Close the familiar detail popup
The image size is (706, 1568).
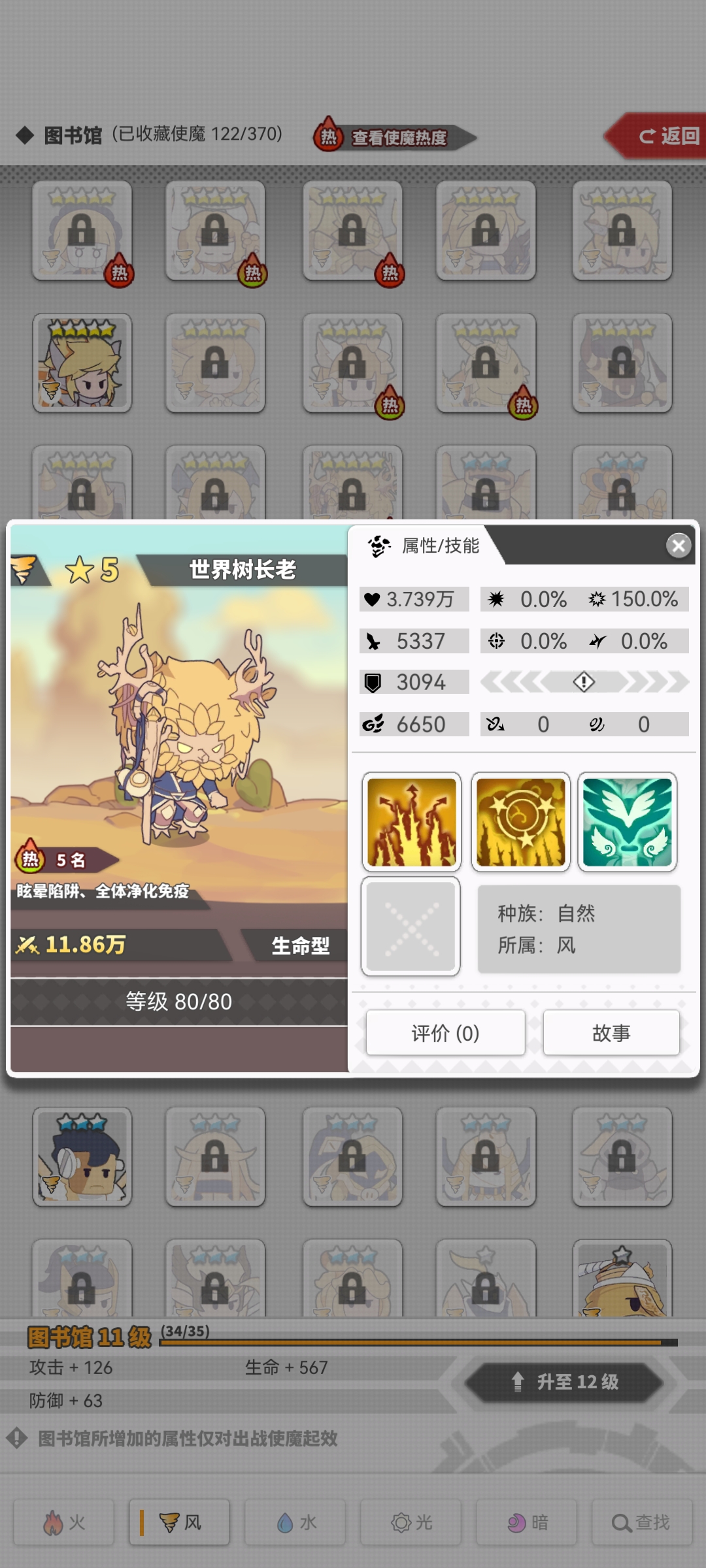tap(679, 545)
